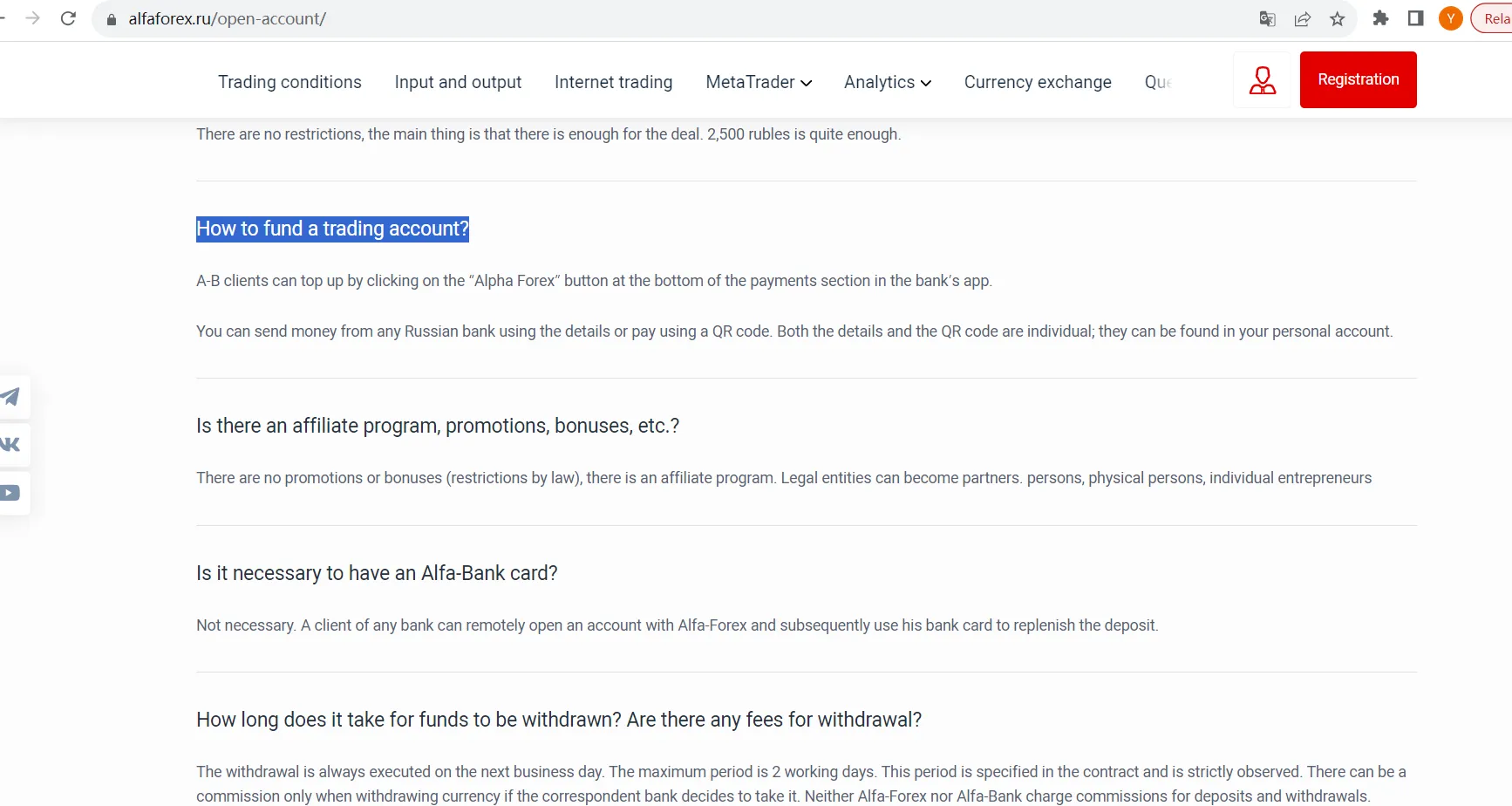Reload the page
Image resolution: width=1512 pixels, height=806 pixels.
[x=68, y=18]
